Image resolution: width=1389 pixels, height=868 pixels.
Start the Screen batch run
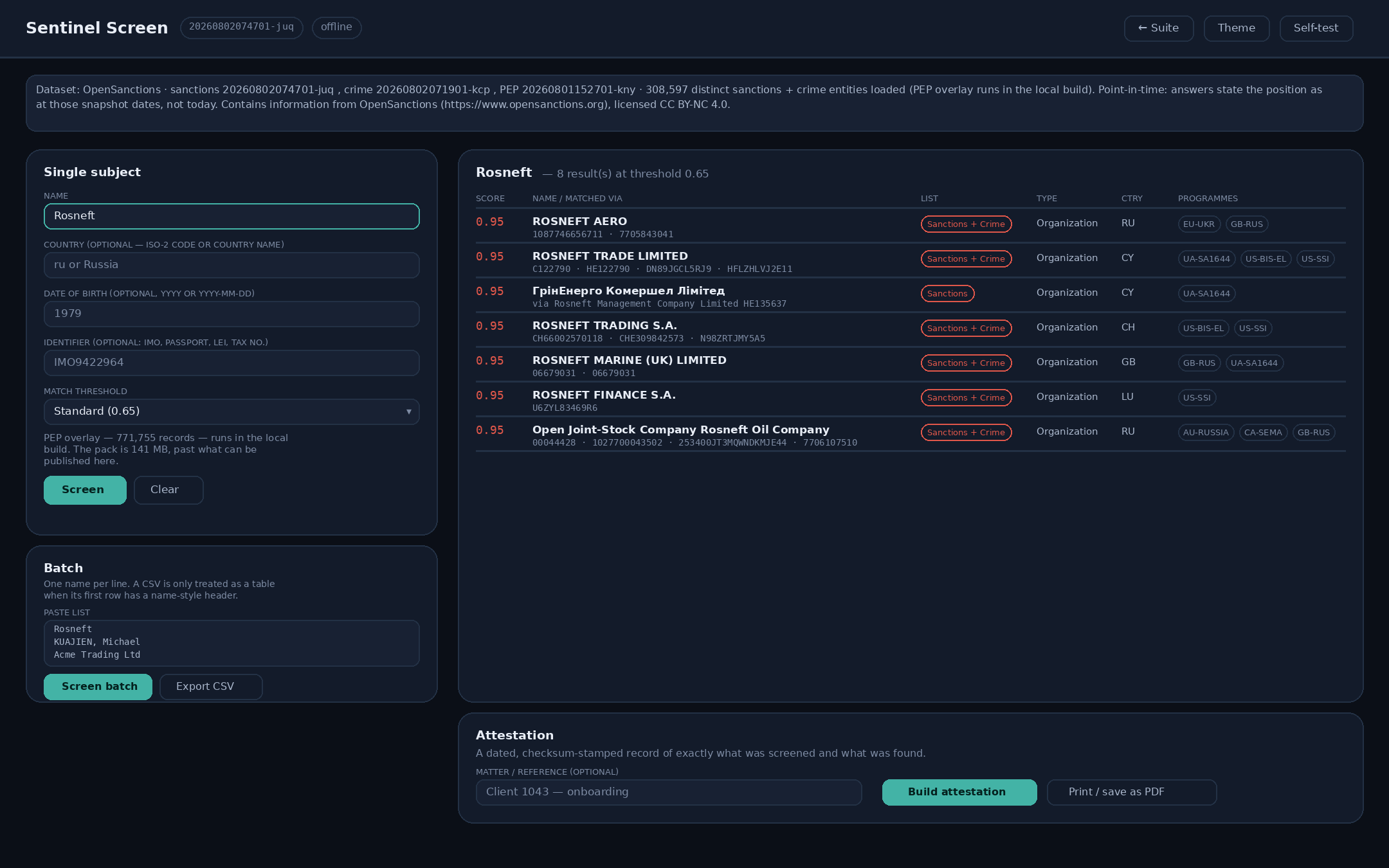98,687
